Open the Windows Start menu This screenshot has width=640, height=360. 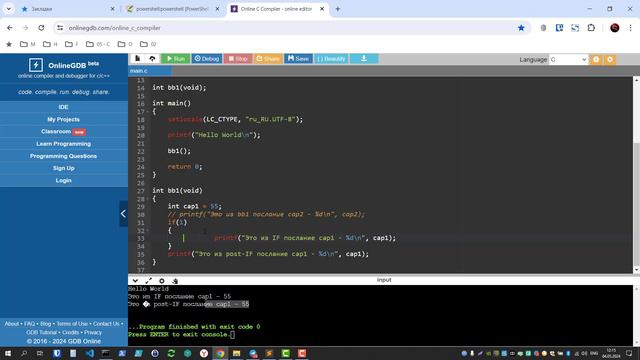tap(7, 353)
